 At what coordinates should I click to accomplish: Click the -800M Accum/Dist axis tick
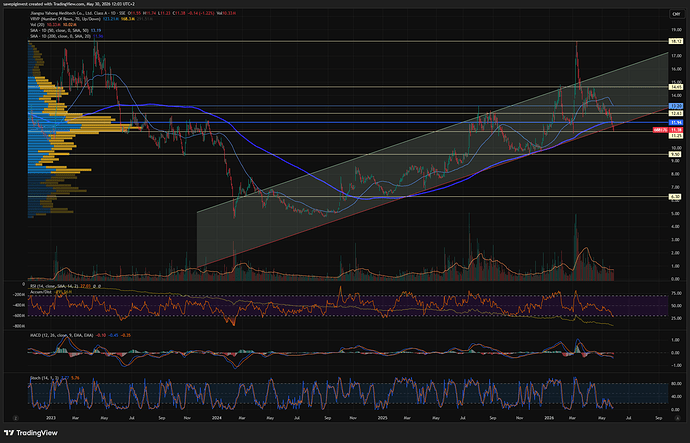[18, 326]
